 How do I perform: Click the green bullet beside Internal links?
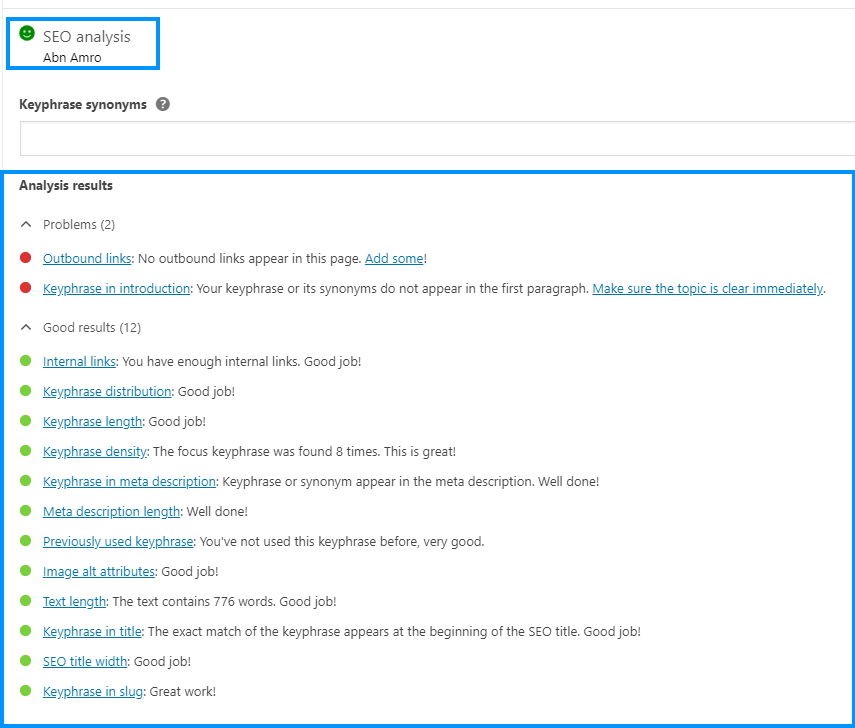[x=26, y=361]
